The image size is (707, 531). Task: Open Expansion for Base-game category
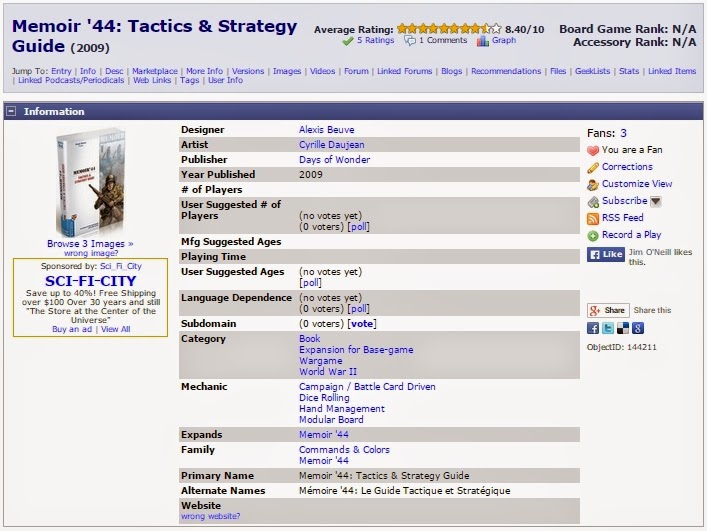(x=356, y=350)
